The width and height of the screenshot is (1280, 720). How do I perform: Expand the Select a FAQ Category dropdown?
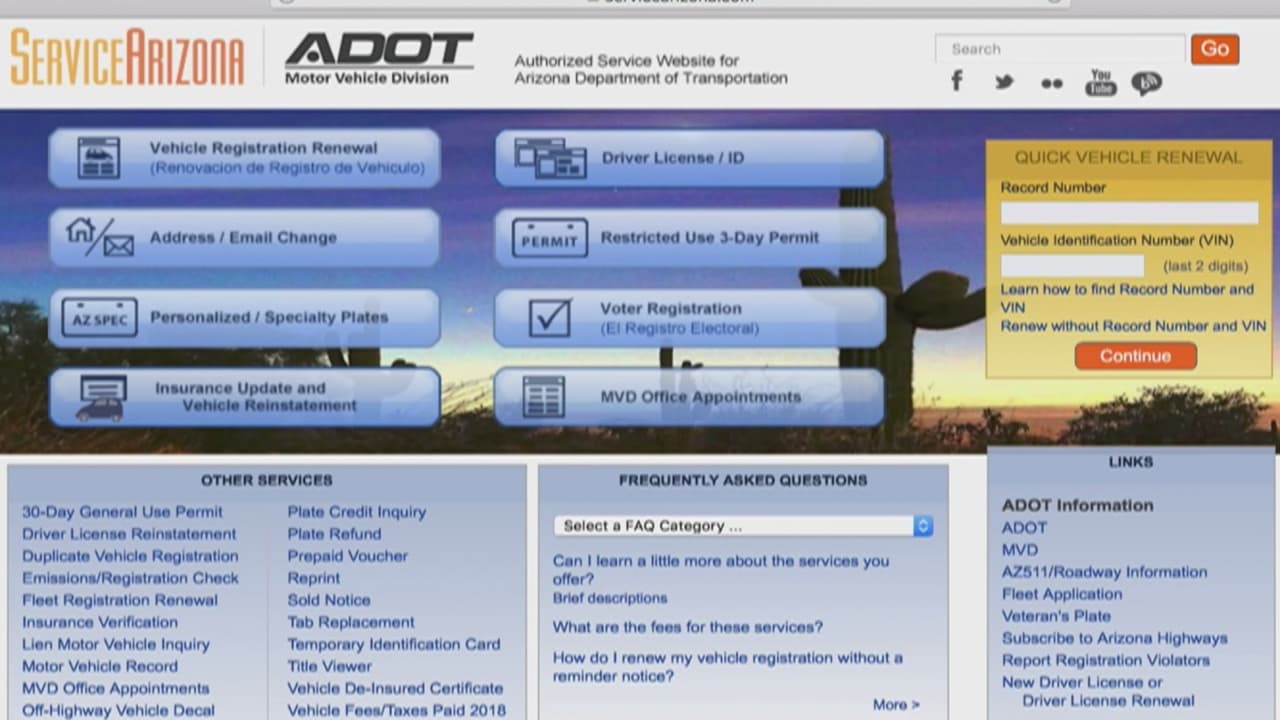click(x=743, y=526)
